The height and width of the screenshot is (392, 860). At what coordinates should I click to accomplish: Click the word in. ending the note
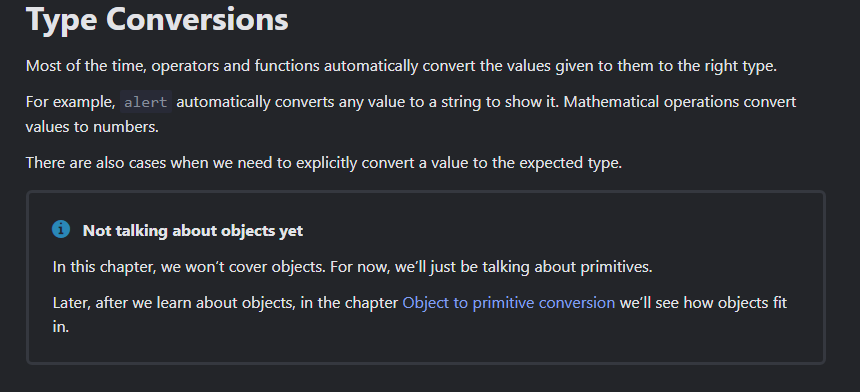pos(60,327)
